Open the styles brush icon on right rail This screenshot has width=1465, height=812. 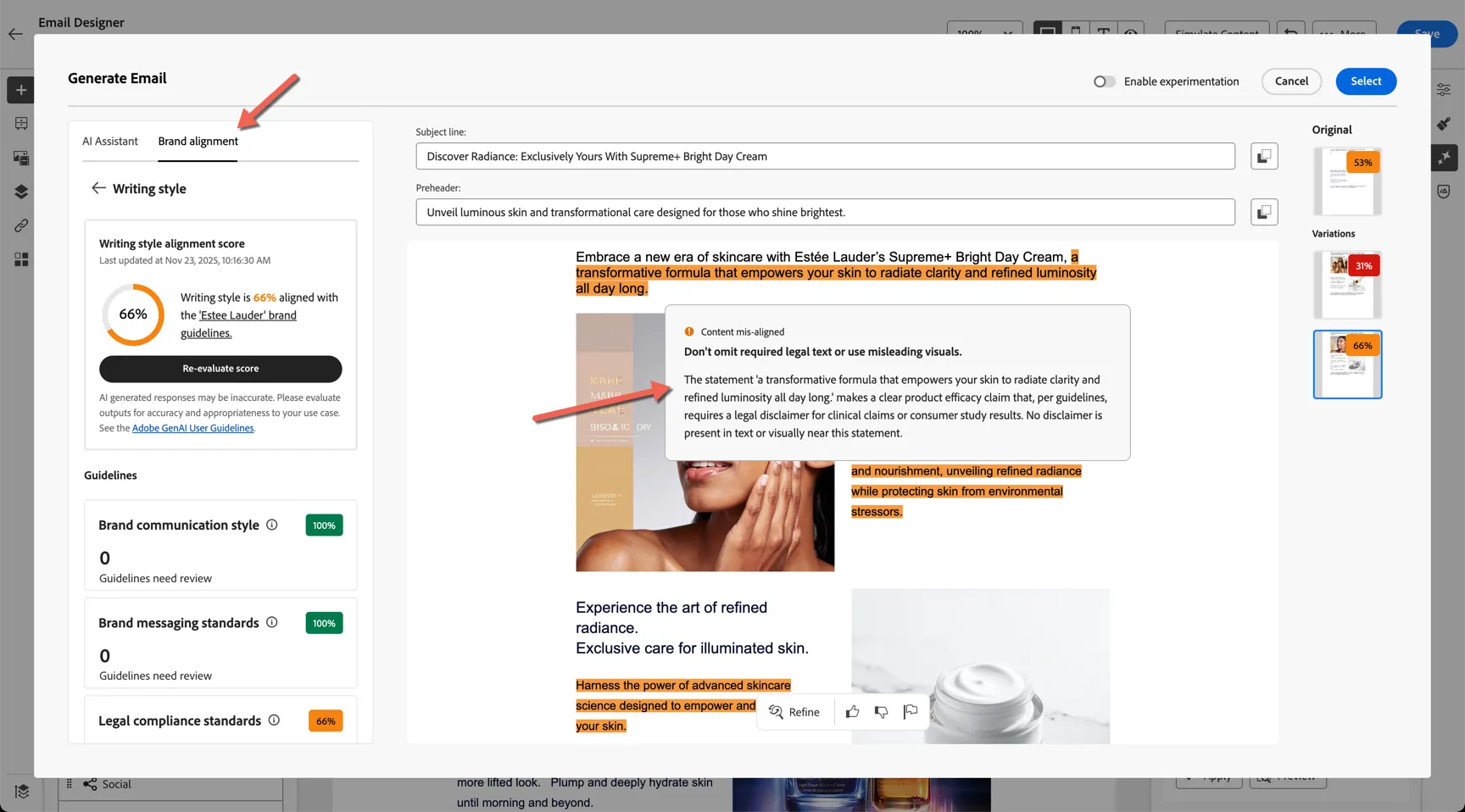pyautogui.click(x=1444, y=124)
